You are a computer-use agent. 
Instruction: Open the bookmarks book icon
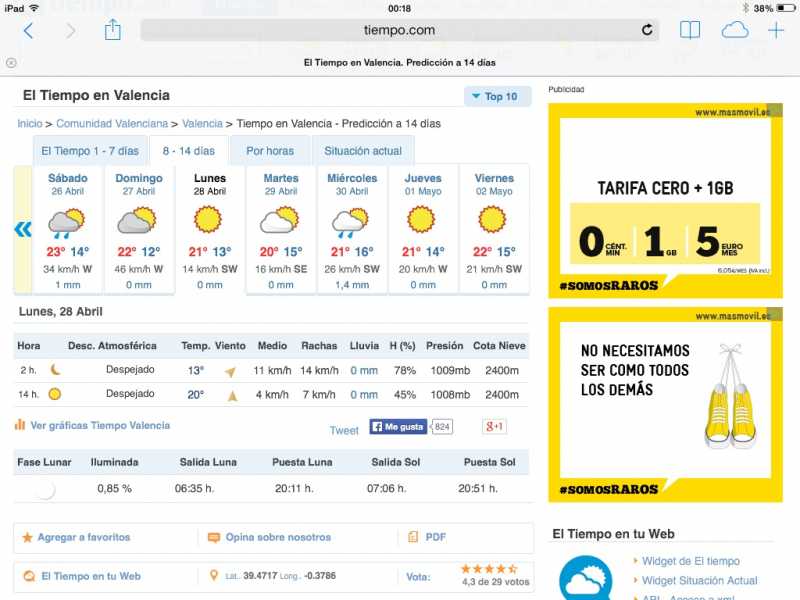point(689,30)
